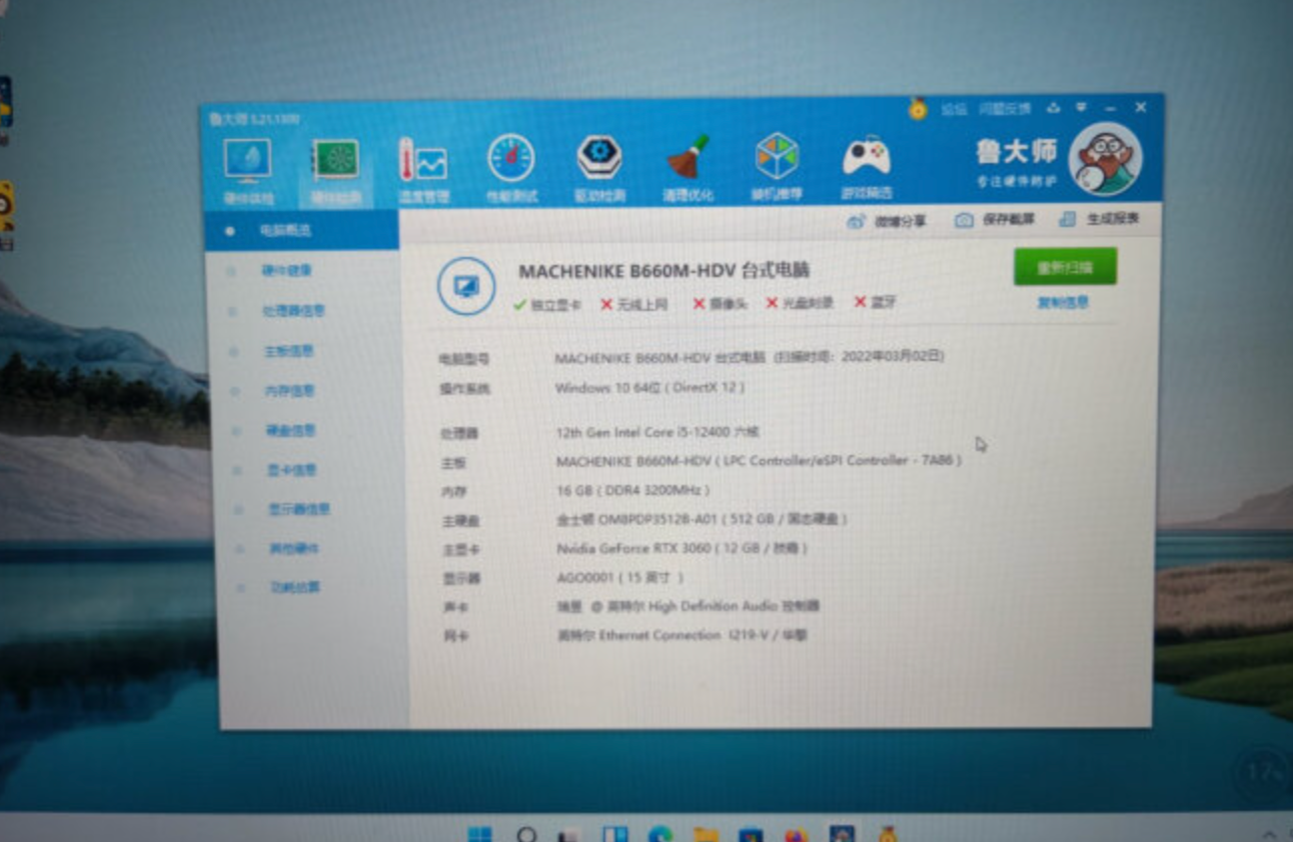The height and width of the screenshot is (842, 1293).
Task: Click the 鲁大师 mascot avatar
Action: coord(1105,159)
